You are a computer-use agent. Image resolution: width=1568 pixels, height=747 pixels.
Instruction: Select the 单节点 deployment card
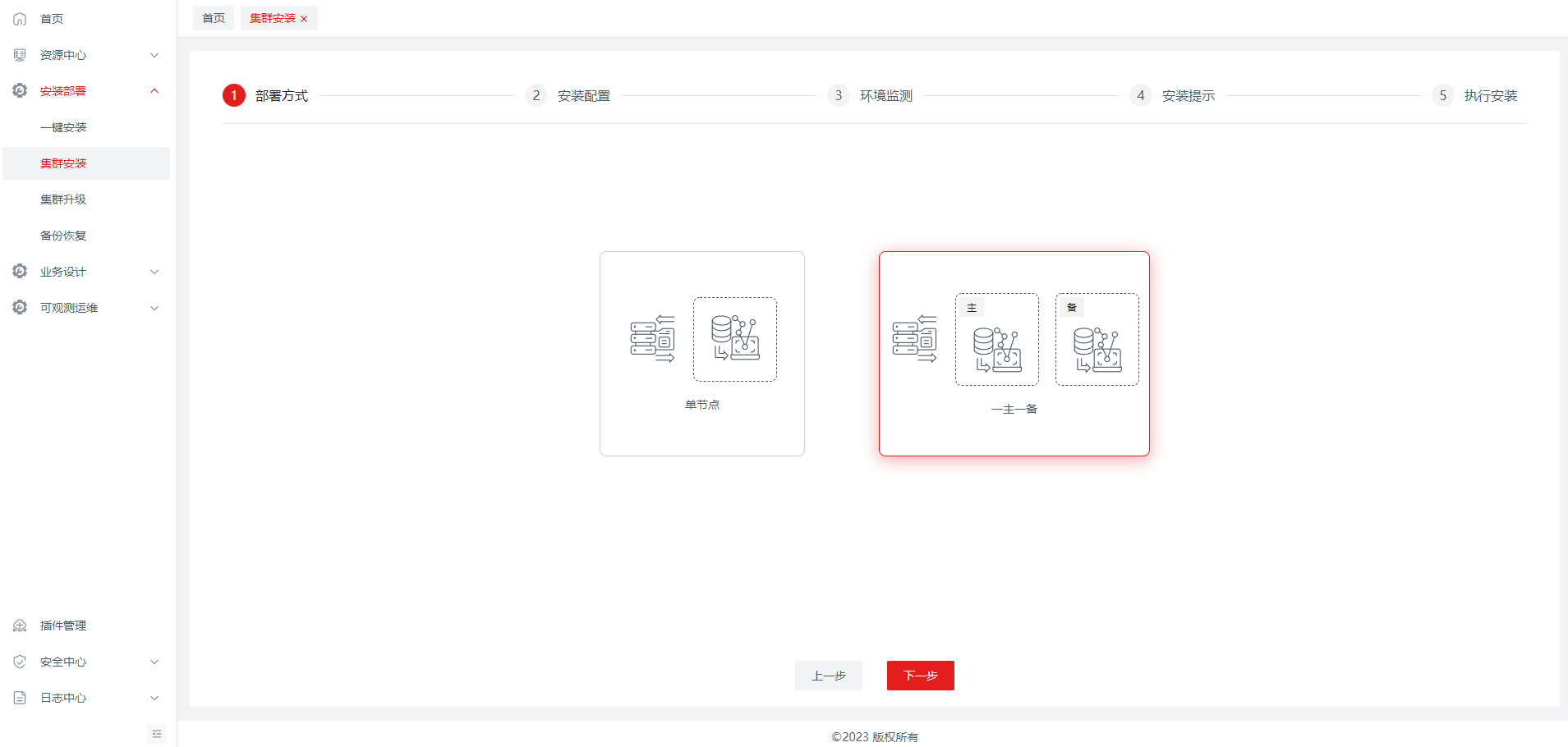coord(701,354)
